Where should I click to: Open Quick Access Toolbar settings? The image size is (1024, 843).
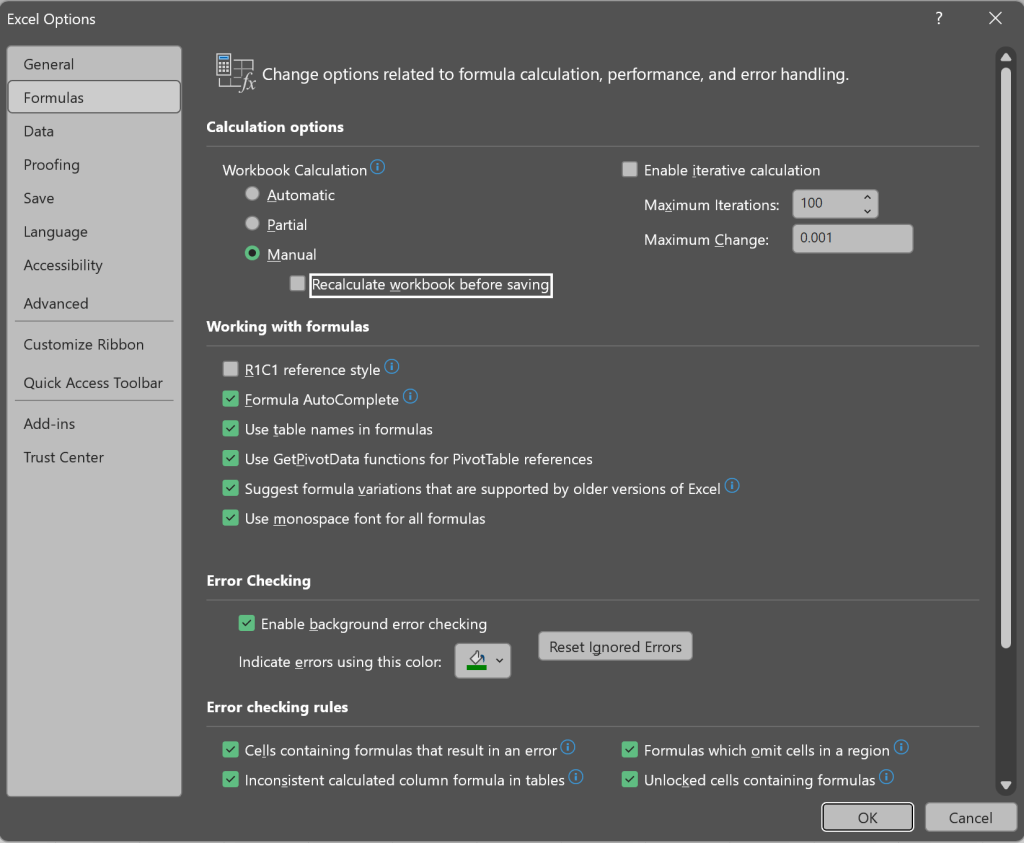[94, 383]
